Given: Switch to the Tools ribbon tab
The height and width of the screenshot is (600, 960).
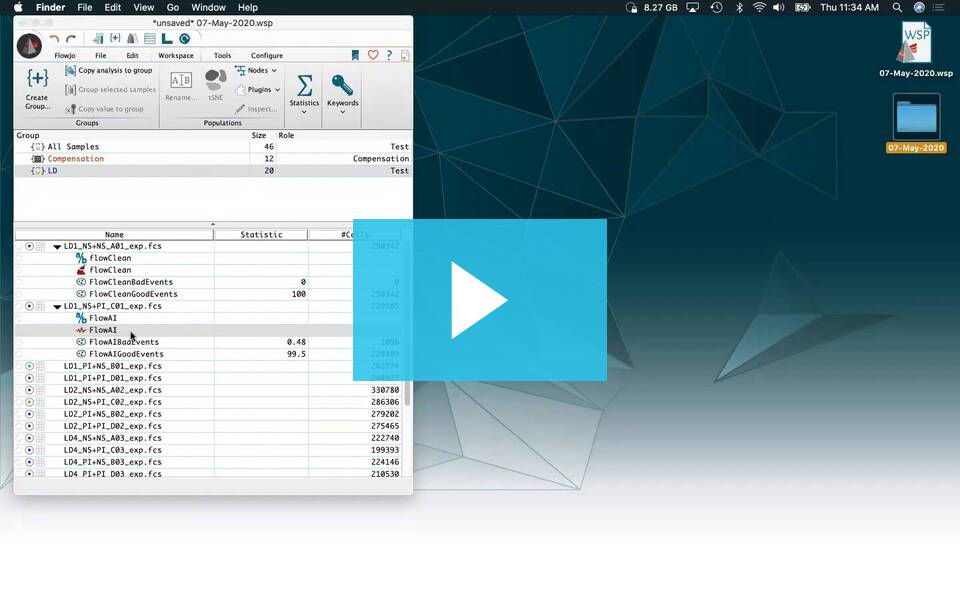Looking at the screenshot, I should (222, 56).
